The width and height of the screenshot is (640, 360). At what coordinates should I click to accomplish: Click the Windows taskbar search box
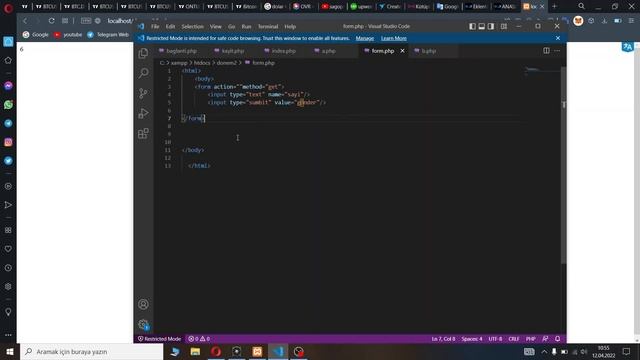point(91,351)
